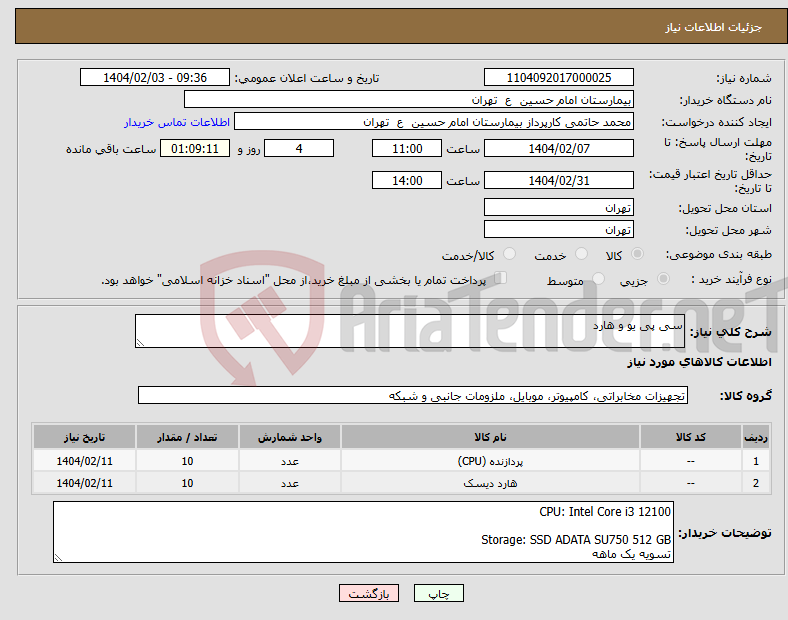Select the کالا radio button

(637, 254)
